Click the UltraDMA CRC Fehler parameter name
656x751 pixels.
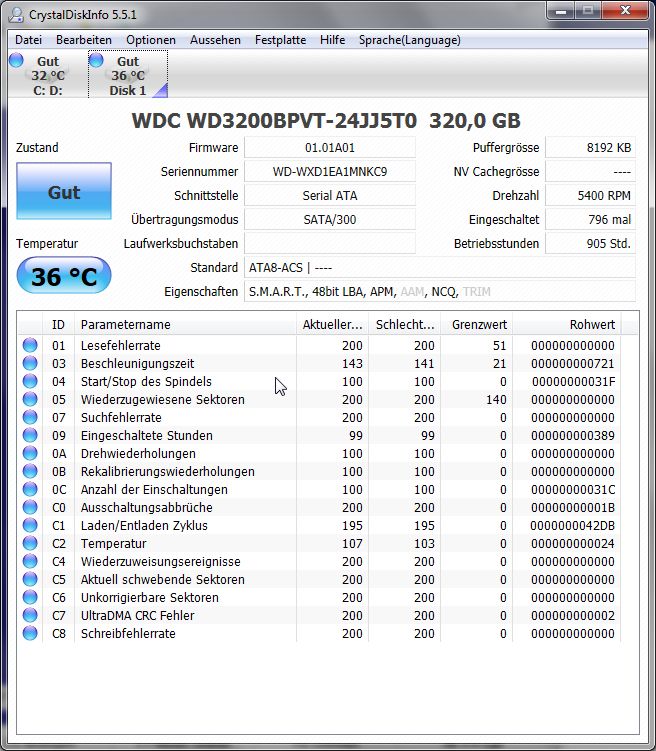tap(137, 615)
